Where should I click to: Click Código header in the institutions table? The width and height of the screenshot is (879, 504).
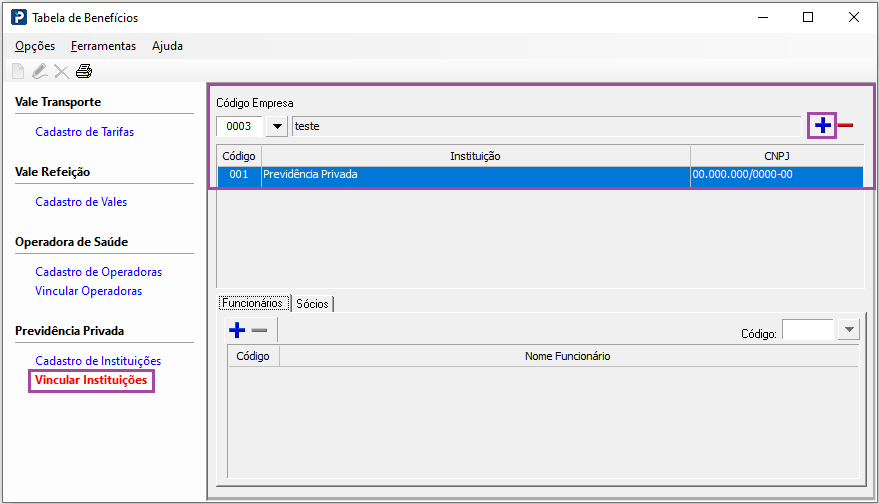pyautogui.click(x=239, y=156)
